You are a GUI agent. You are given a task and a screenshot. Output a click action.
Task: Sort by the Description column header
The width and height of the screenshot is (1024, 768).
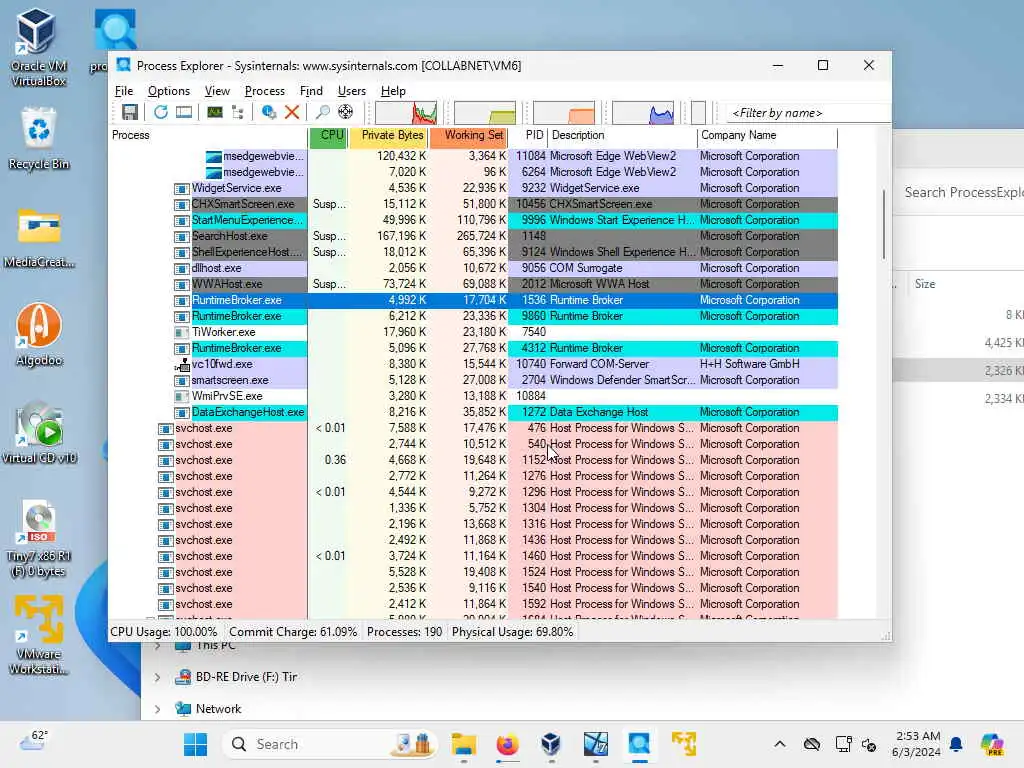coord(622,135)
